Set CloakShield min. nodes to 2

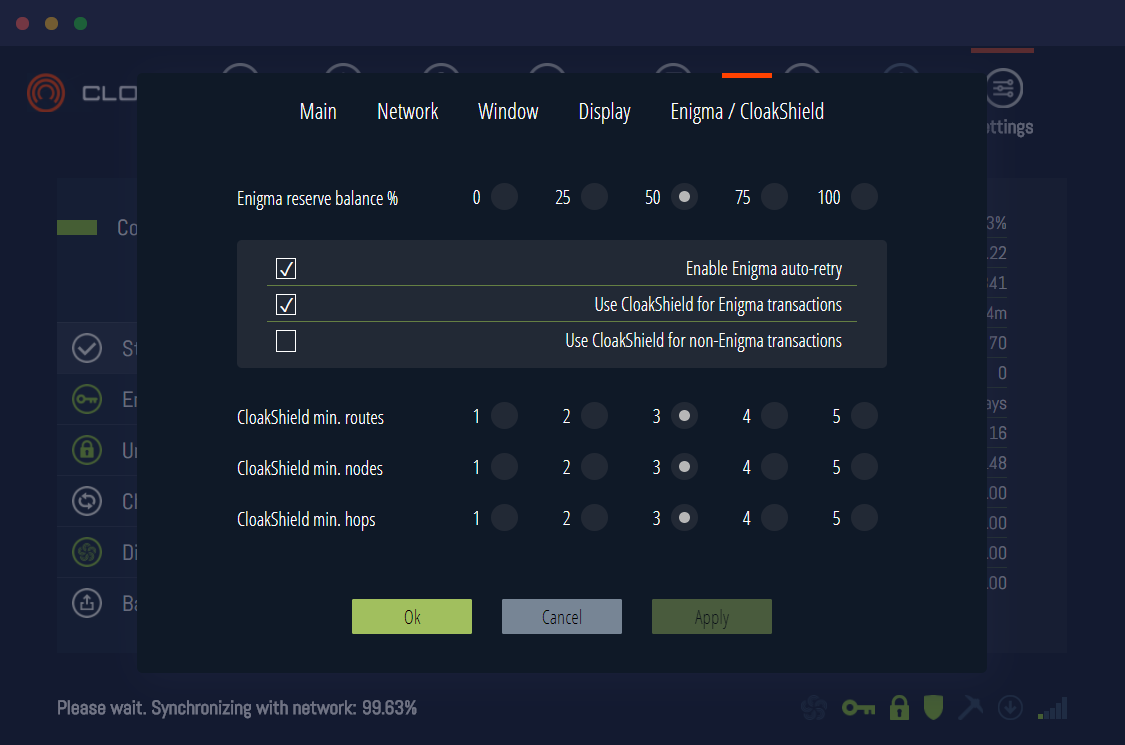[x=594, y=467]
